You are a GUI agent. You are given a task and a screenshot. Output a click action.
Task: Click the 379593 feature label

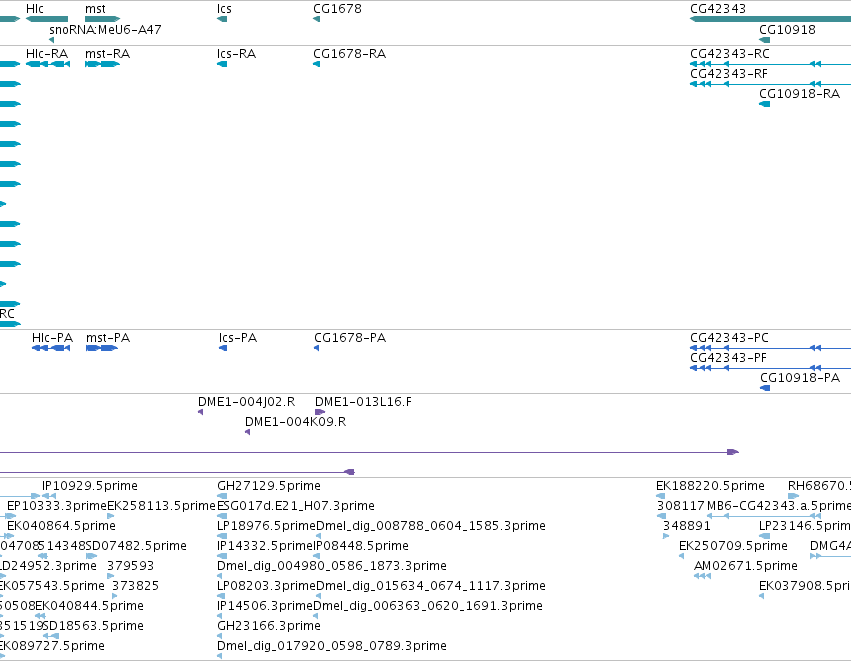pos(130,566)
